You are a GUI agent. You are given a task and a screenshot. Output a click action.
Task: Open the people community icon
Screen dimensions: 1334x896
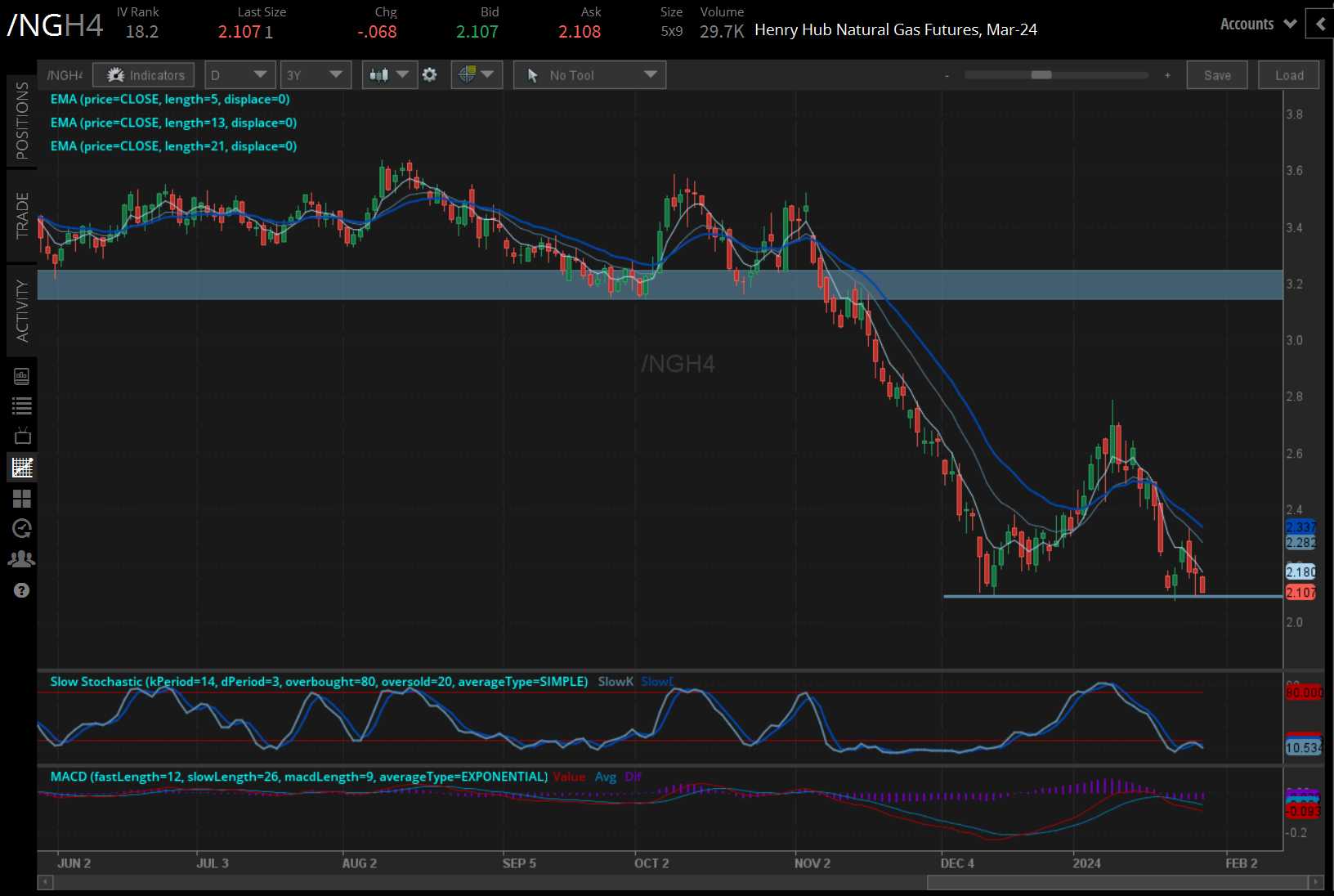click(22, 560)
